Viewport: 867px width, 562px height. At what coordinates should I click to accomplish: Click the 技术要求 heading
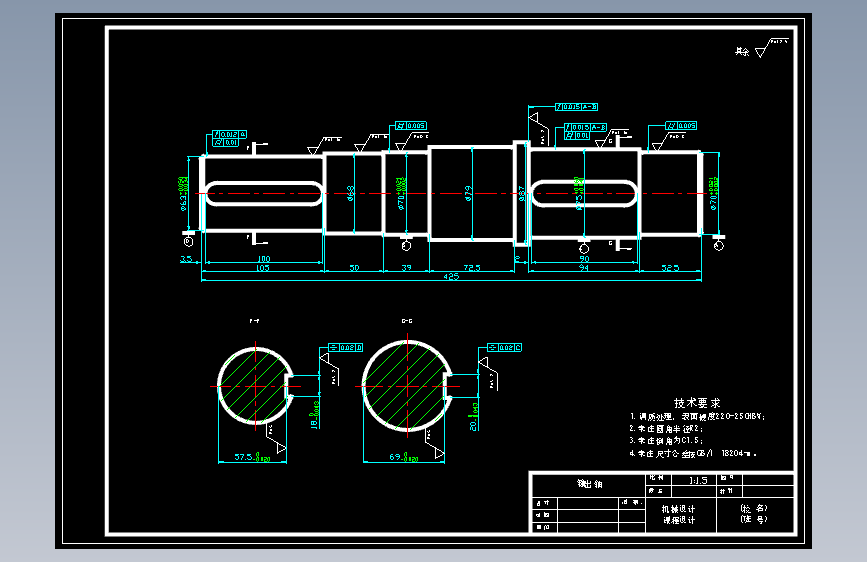point(697,403)
